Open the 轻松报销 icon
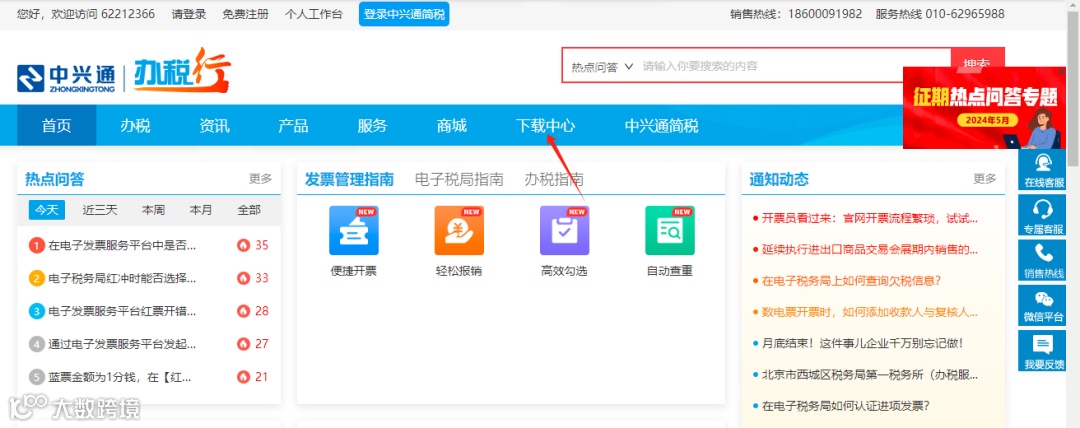The height and width of the screenshot is (428, 1080). coord(459,231)
